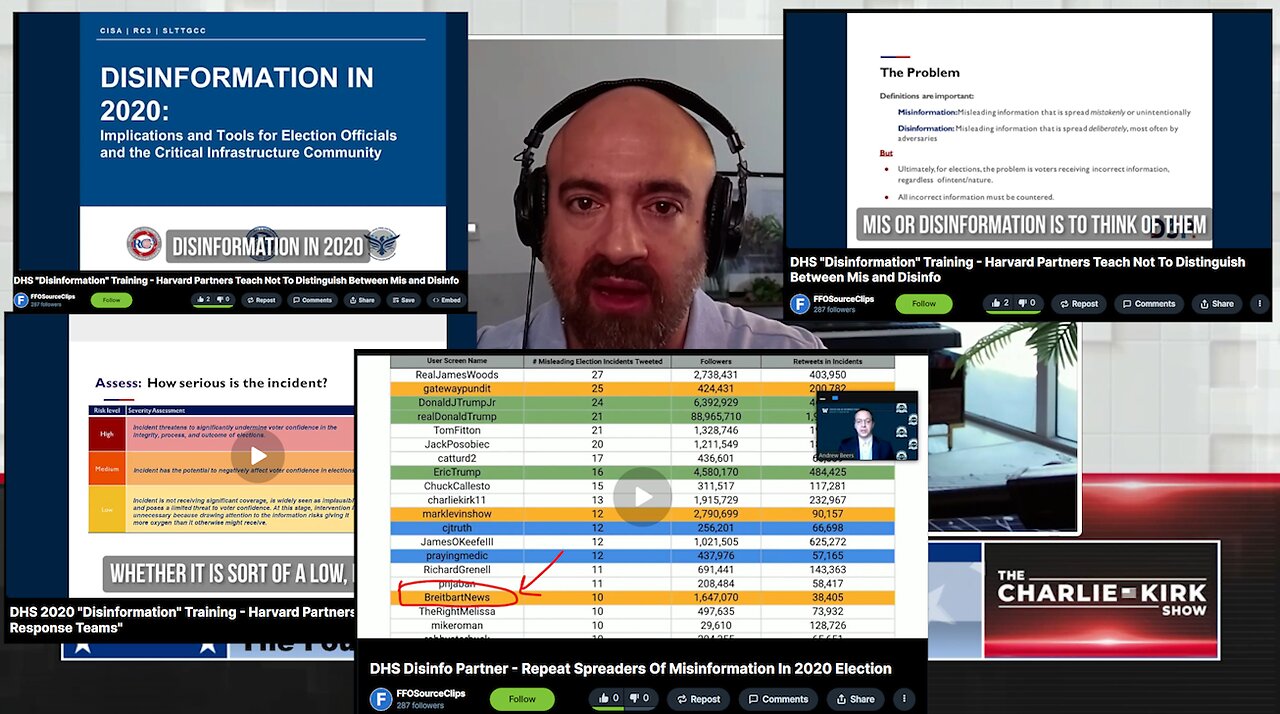Save the top-left clip
This screenshot has width=1280, height=714.
[x=402, y=299]
